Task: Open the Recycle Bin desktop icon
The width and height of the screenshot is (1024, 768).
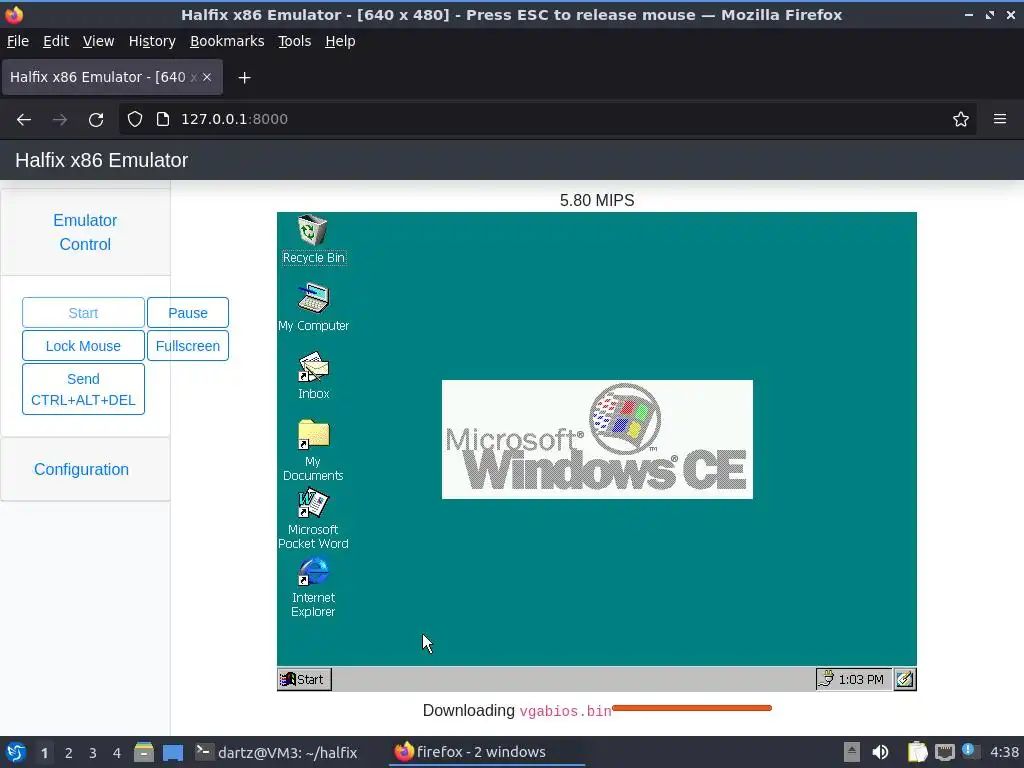Action: tap(313, 239)
